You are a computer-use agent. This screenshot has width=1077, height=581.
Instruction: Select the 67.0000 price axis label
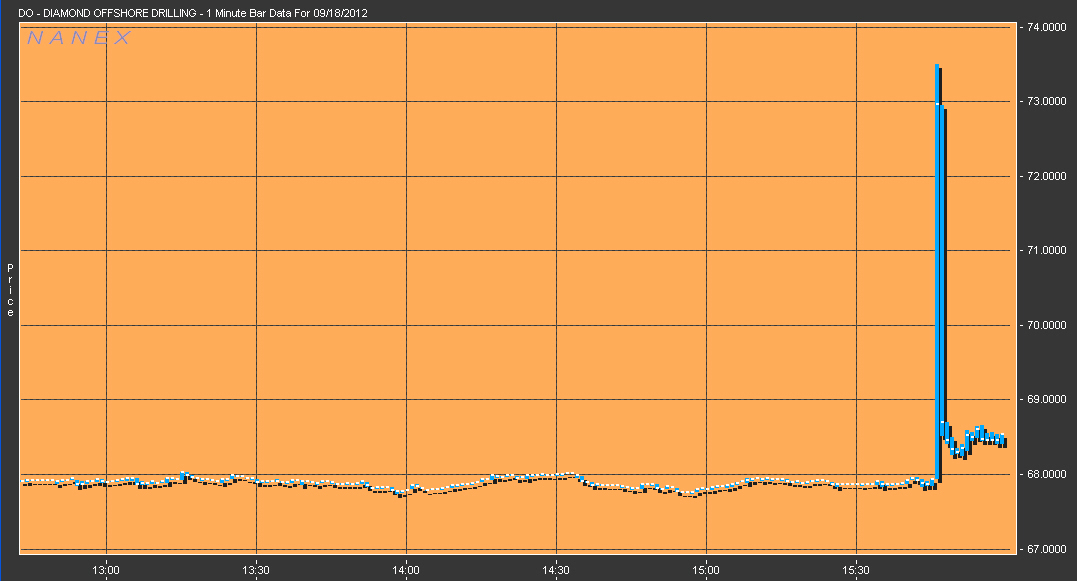click(x=1047, y=549)
